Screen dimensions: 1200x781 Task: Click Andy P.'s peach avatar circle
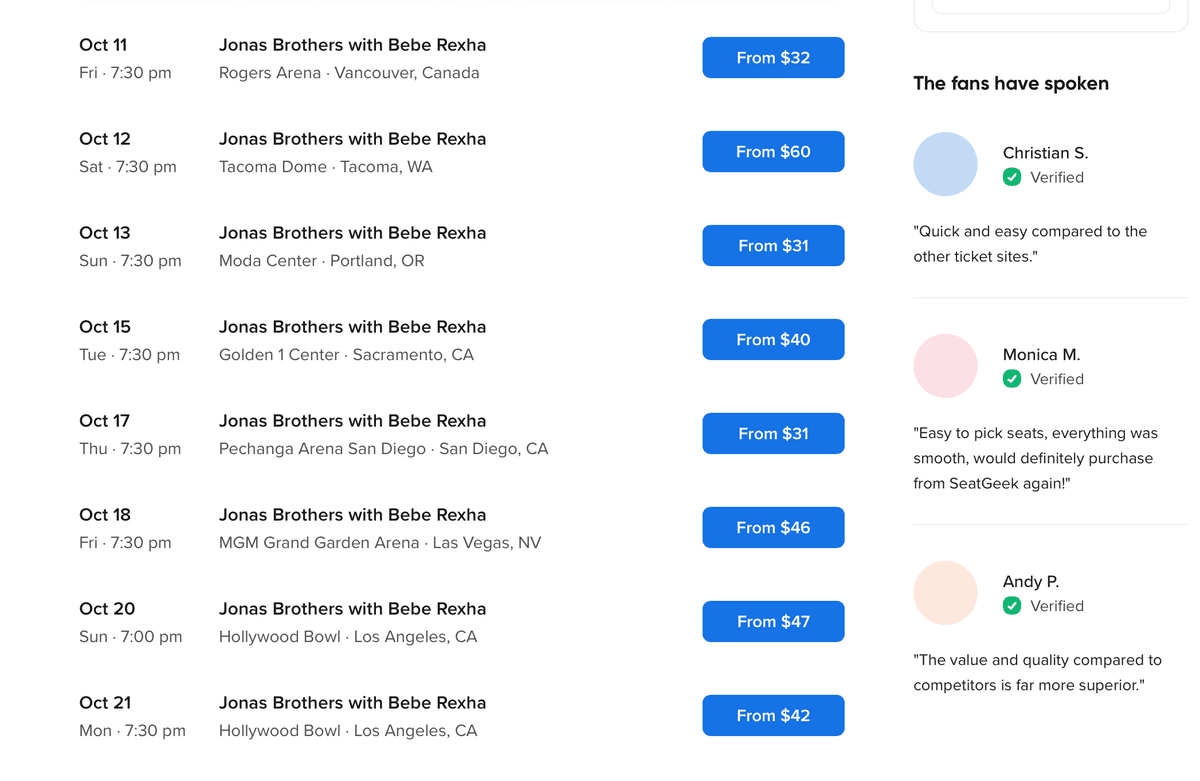945,593
